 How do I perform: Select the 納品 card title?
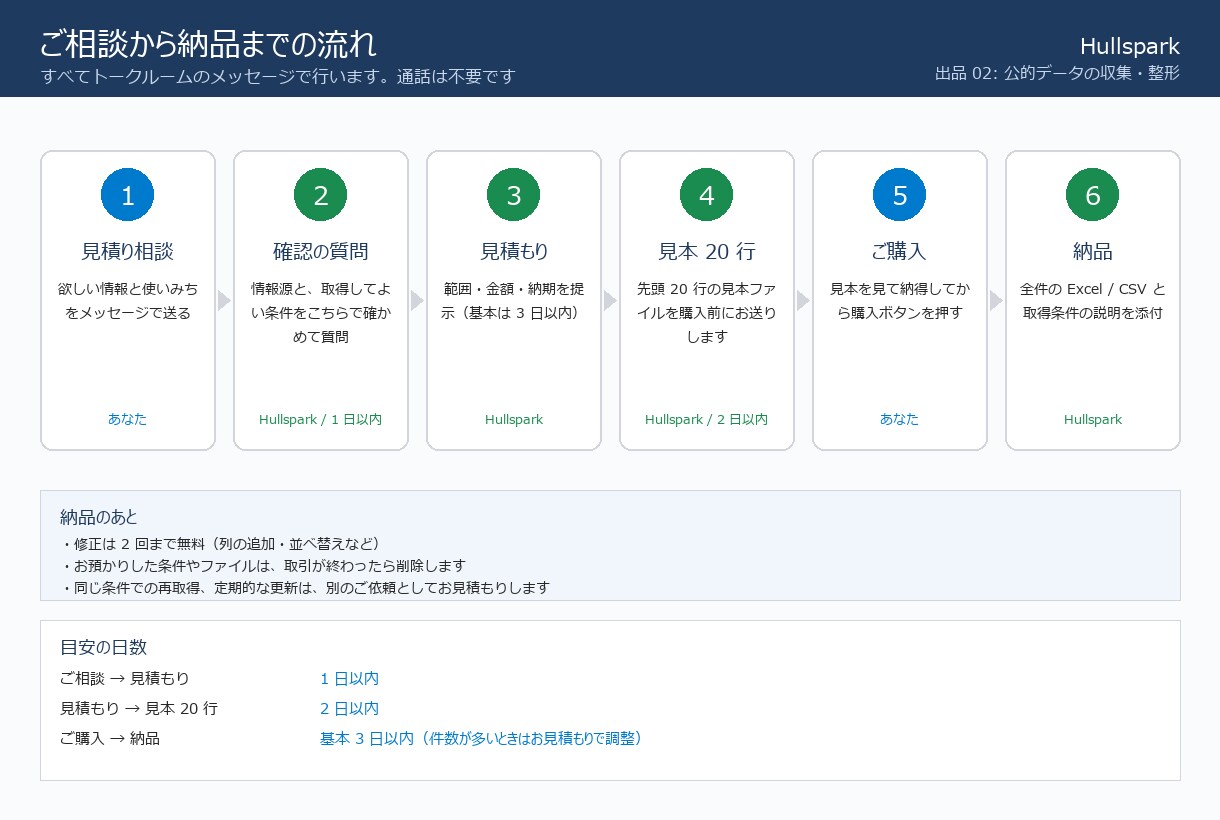(x=1093, y=251)
